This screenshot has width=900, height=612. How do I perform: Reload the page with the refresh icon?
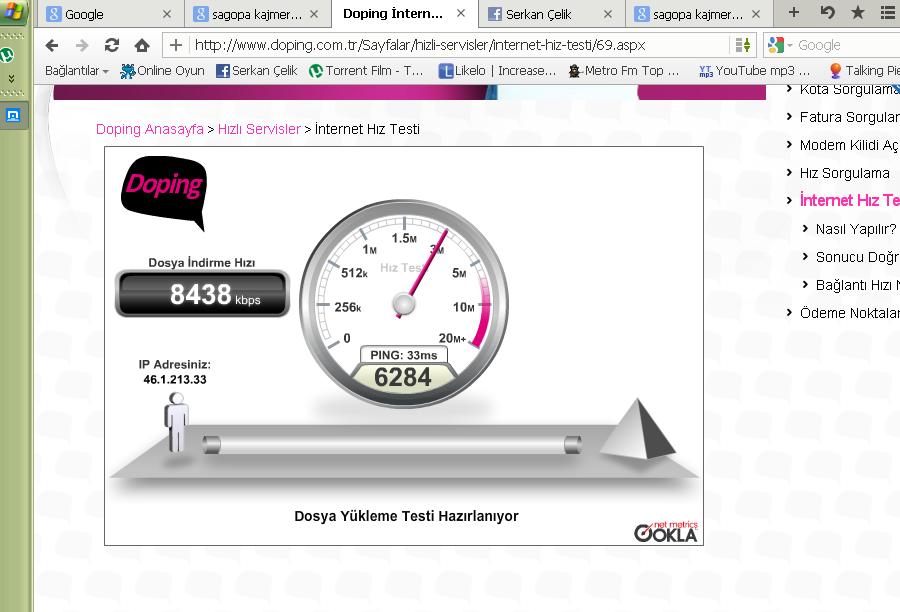(112, 45)
